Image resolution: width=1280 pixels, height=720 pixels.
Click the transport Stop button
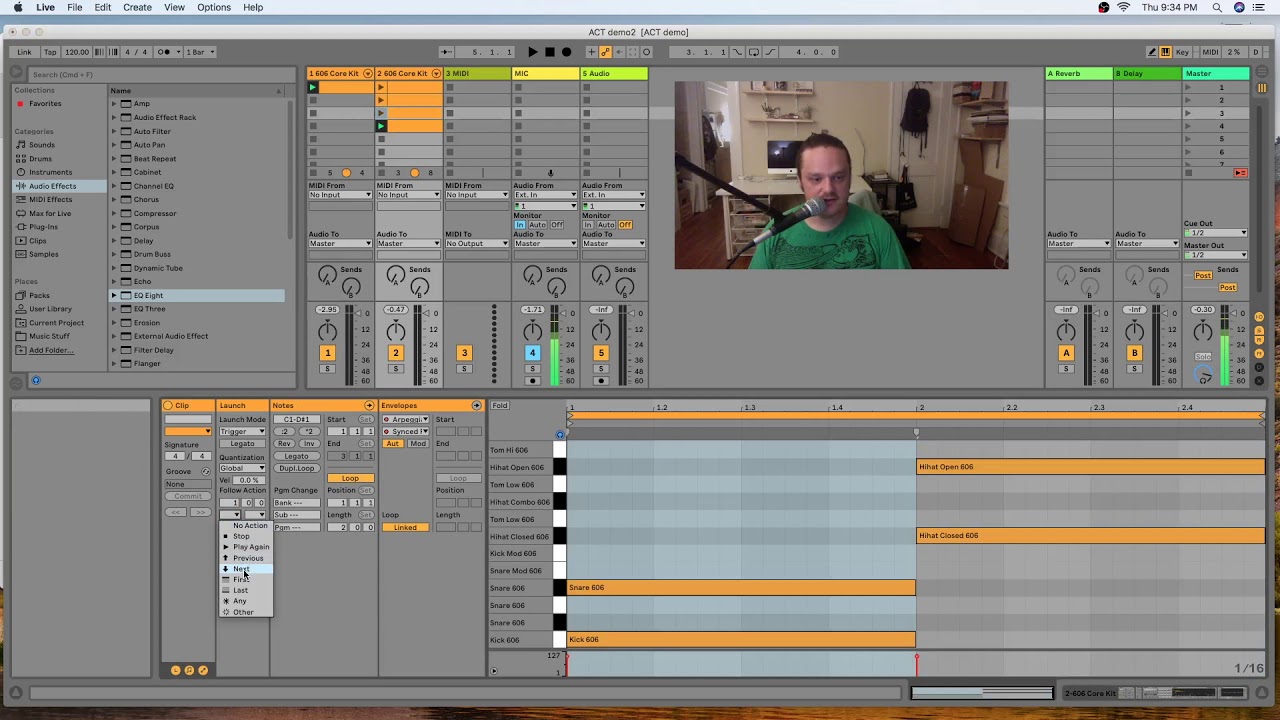pos(549,52)
